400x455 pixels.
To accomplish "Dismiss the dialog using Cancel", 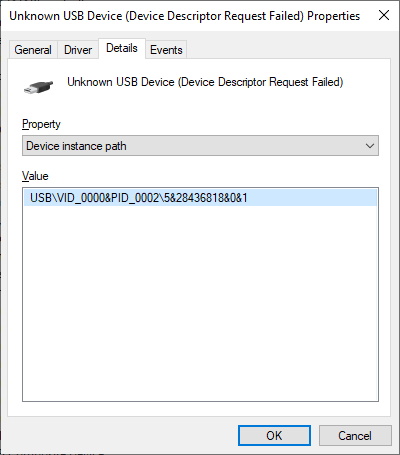I will pyautogui.click(x=355, y=435).
